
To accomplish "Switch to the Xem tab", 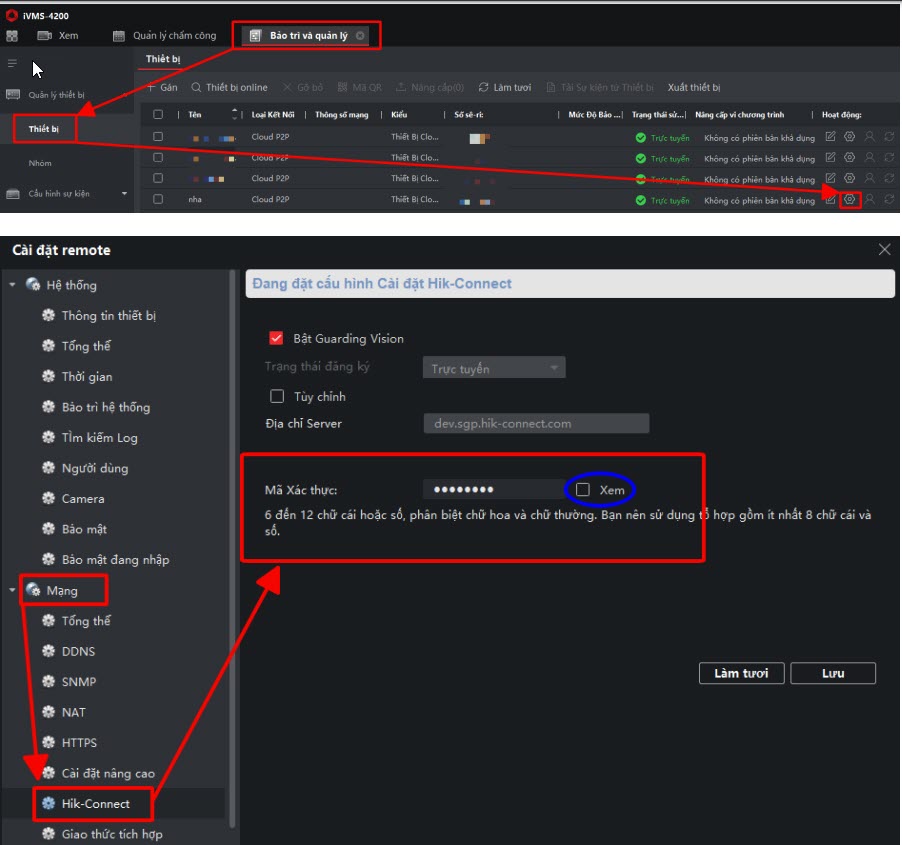I will (x=58, y=36).
